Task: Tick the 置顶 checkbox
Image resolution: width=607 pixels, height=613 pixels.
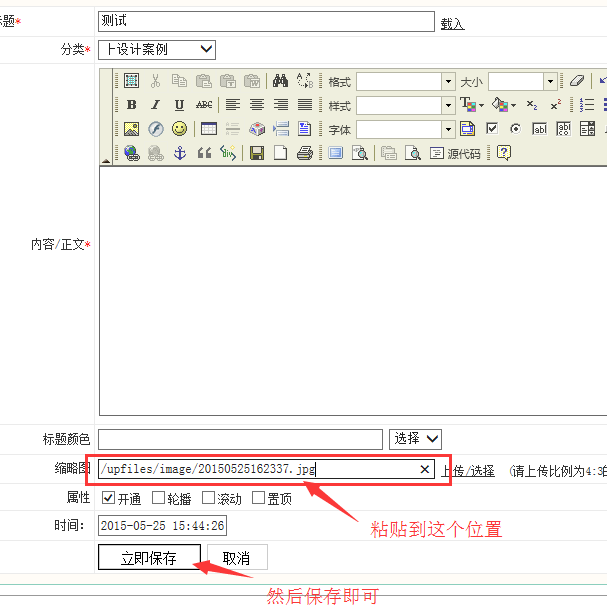Action: click(x=258, y=498)
